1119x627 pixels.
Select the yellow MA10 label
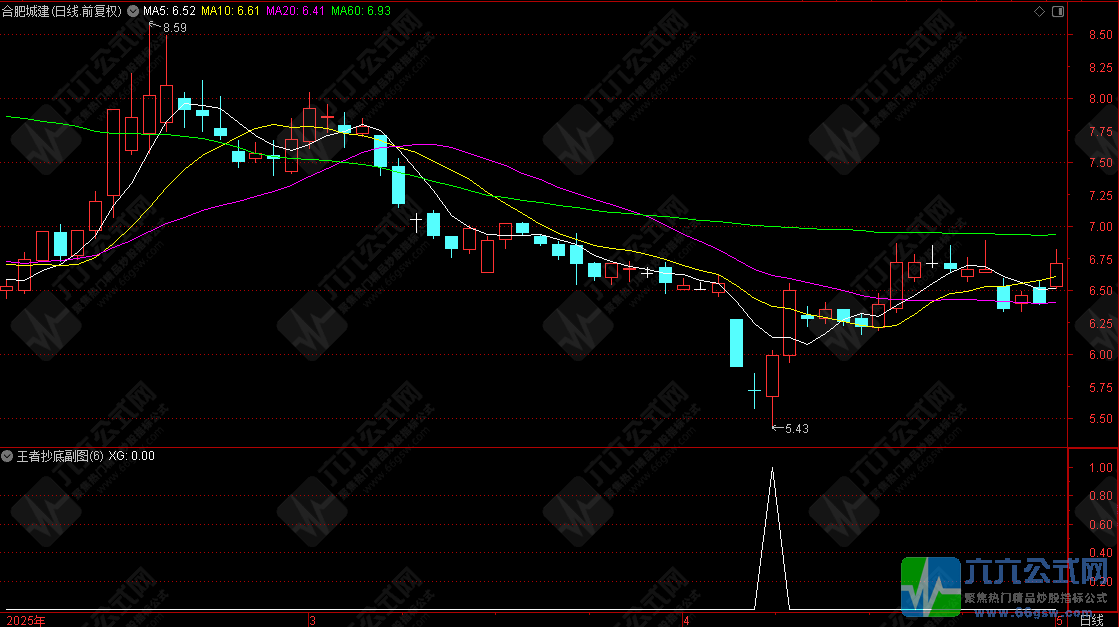point(231,11)
